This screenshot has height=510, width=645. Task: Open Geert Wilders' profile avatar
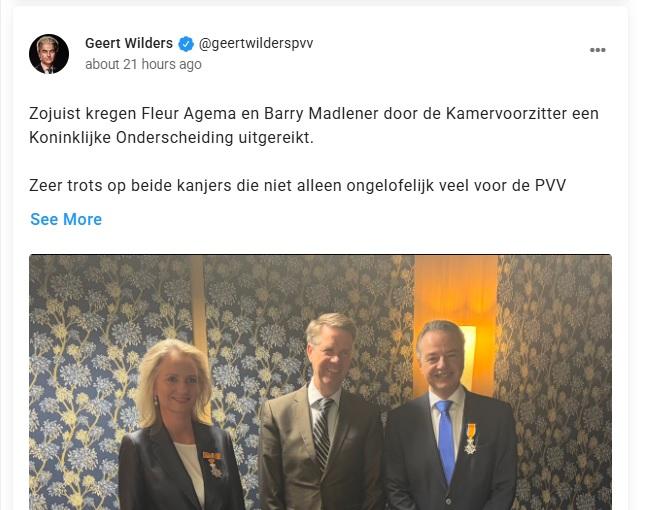[x=49, y=54]
